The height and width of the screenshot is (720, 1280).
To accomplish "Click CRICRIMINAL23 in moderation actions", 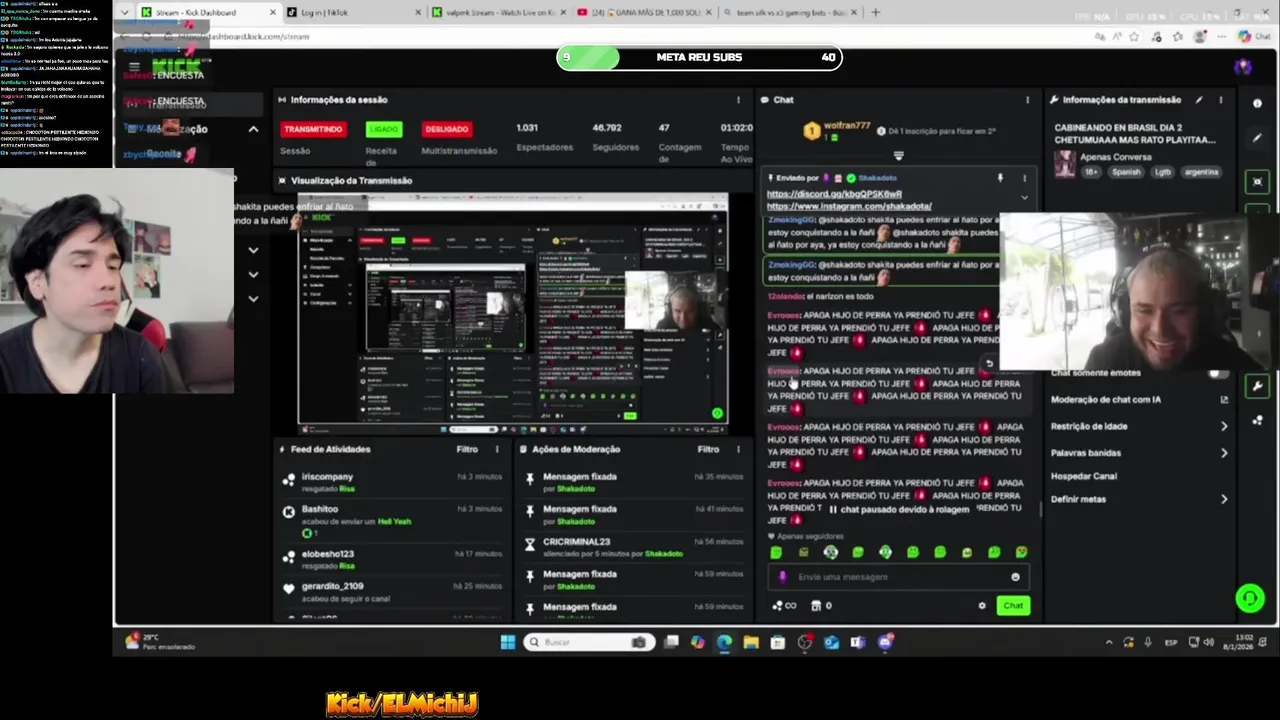I will [x=577, y=542].
